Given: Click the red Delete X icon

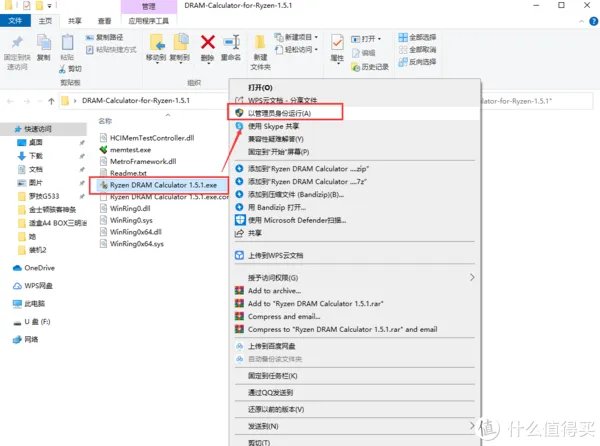Looking at the screenshot, I should (208, 42).
